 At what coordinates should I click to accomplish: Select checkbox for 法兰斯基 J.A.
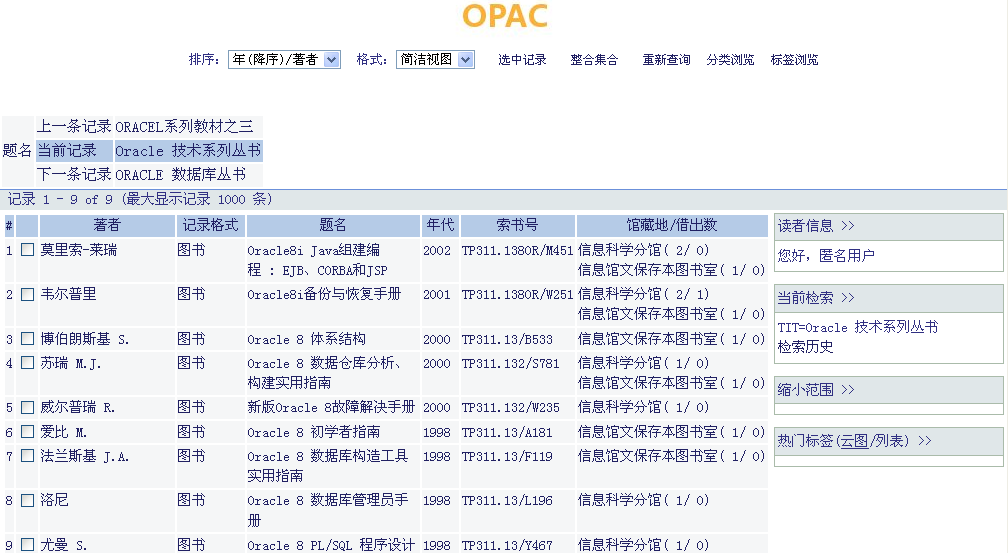point(28,456)
